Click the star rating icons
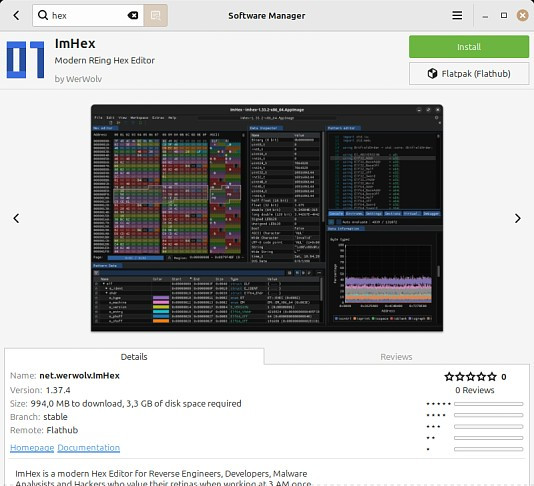 click(x=470, y=377)
